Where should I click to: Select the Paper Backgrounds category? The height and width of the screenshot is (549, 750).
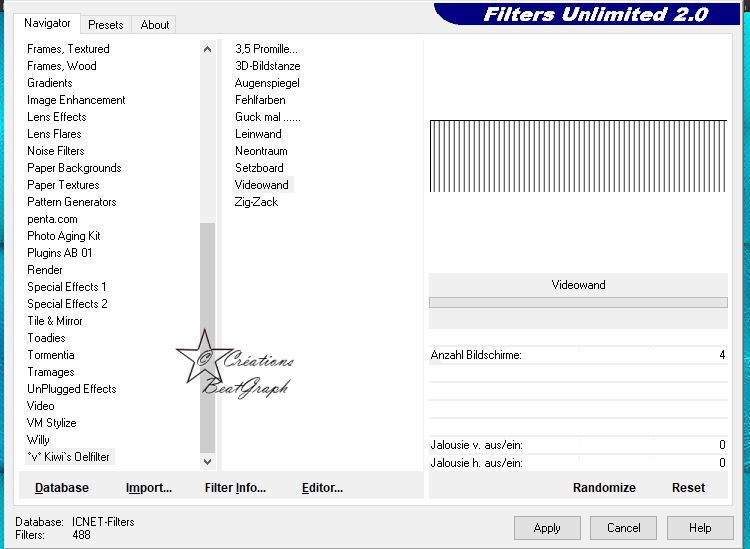[x=74, y=168]
